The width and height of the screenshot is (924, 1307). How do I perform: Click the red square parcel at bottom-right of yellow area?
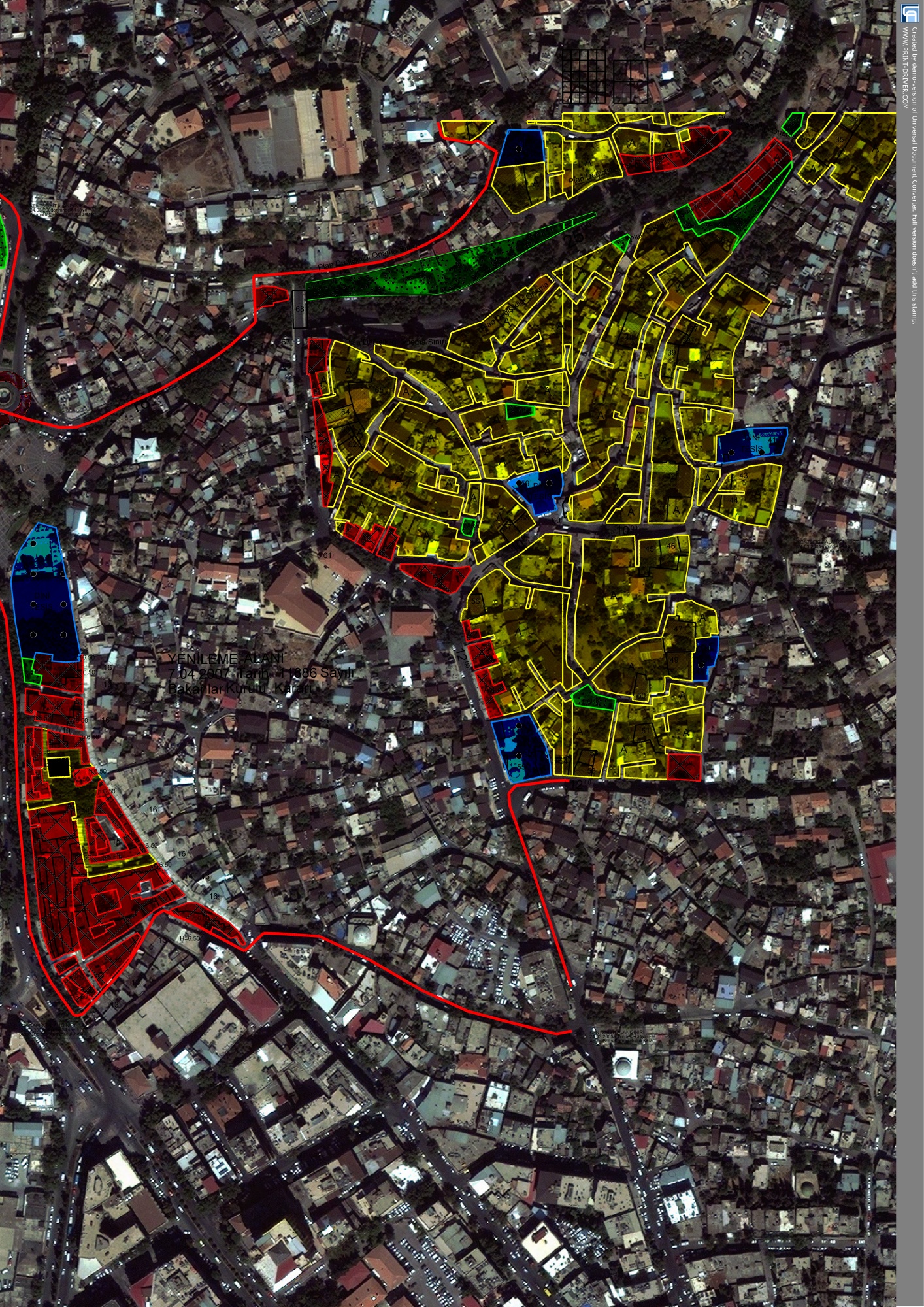pyautogui.click(x=684, y=767)
